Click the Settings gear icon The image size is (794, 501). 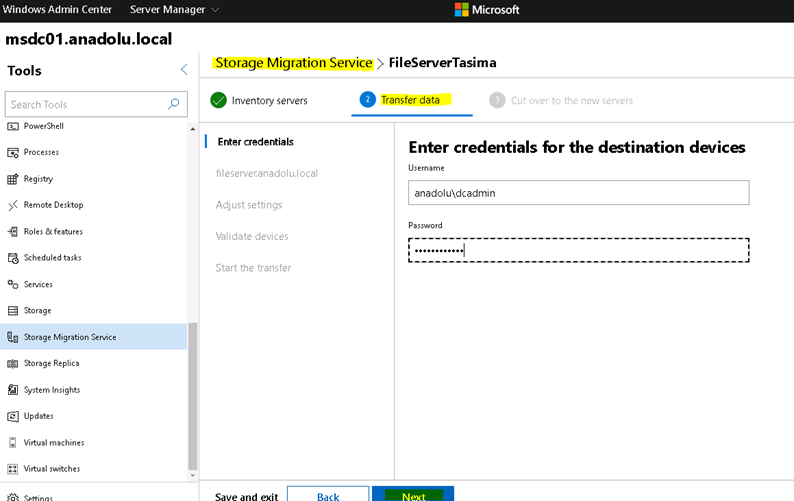[x=13, y=497]
